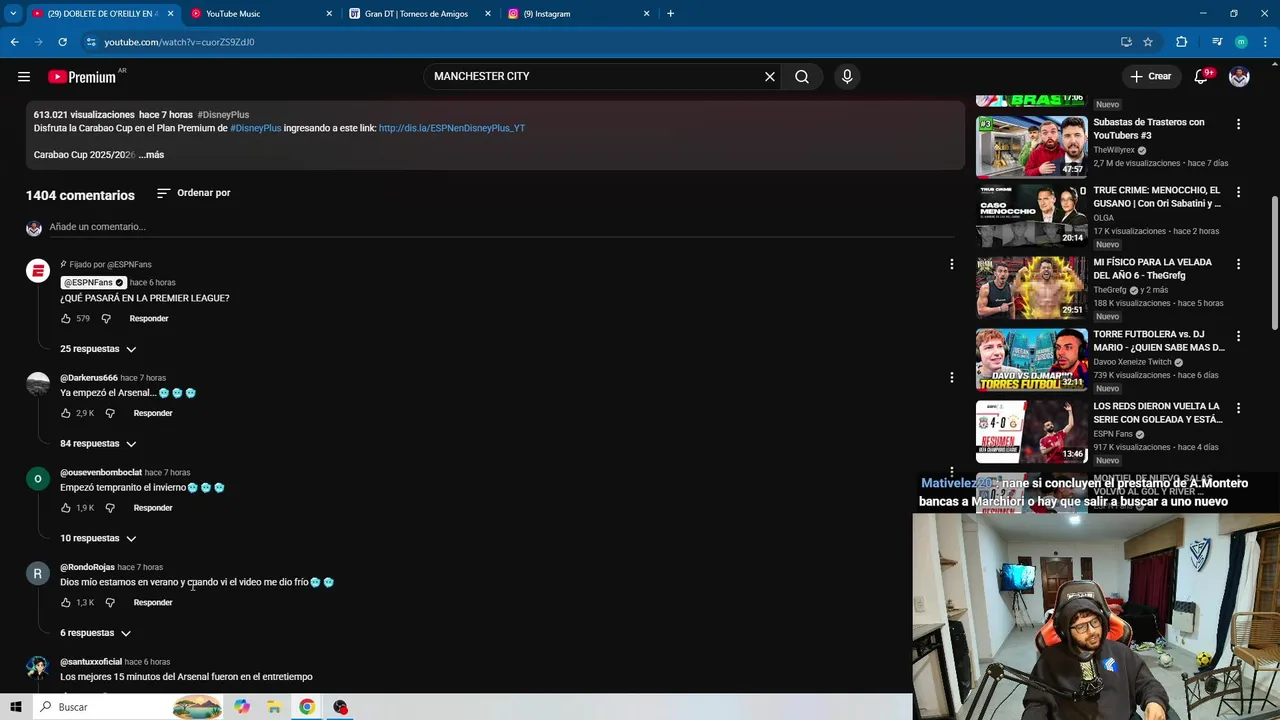Open the Windows Start menu
The height and width of the screenshot is (720, 1280).
[x=15, y=707]
